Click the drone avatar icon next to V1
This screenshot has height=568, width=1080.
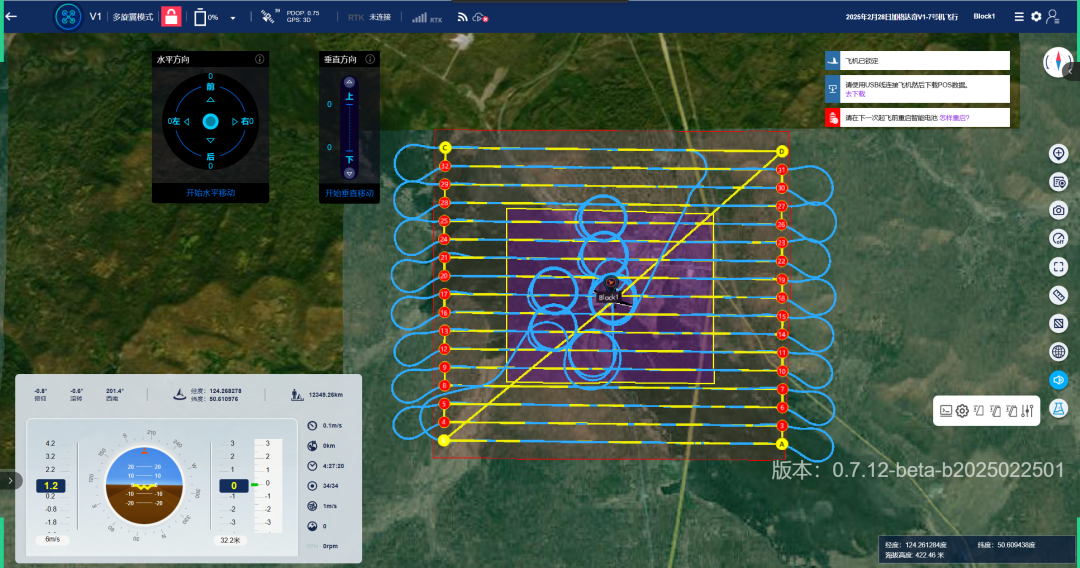click(x=68, y=16)
